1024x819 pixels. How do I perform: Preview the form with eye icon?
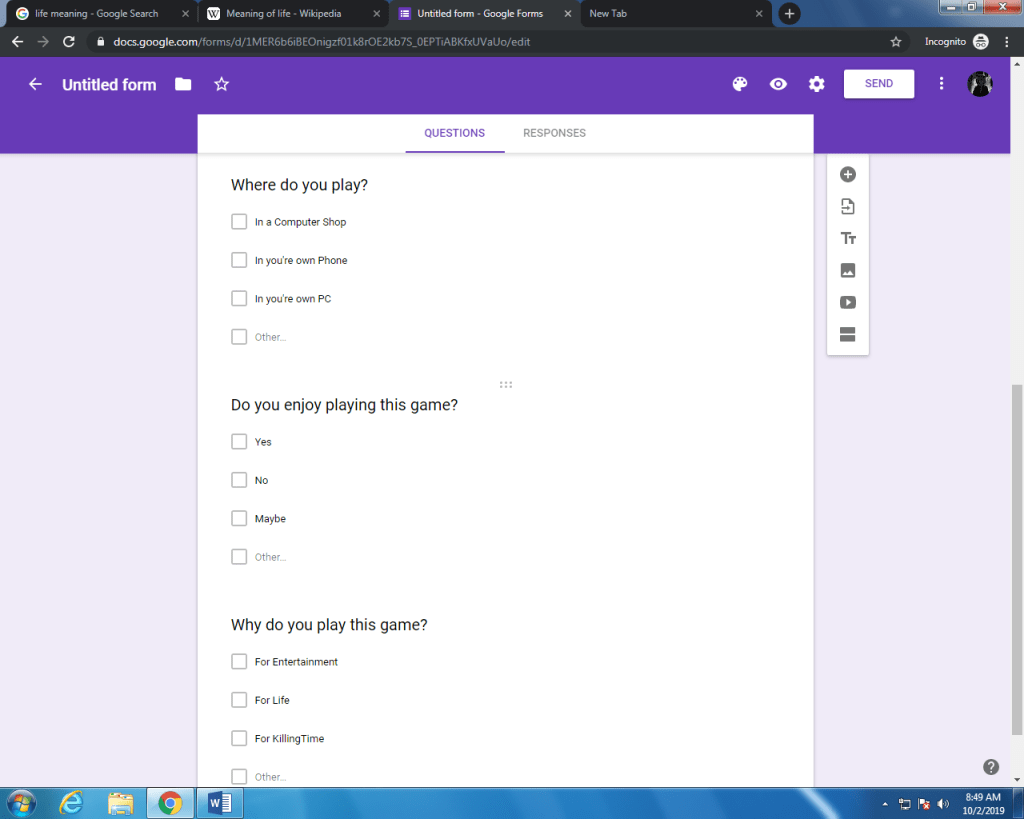778,84
